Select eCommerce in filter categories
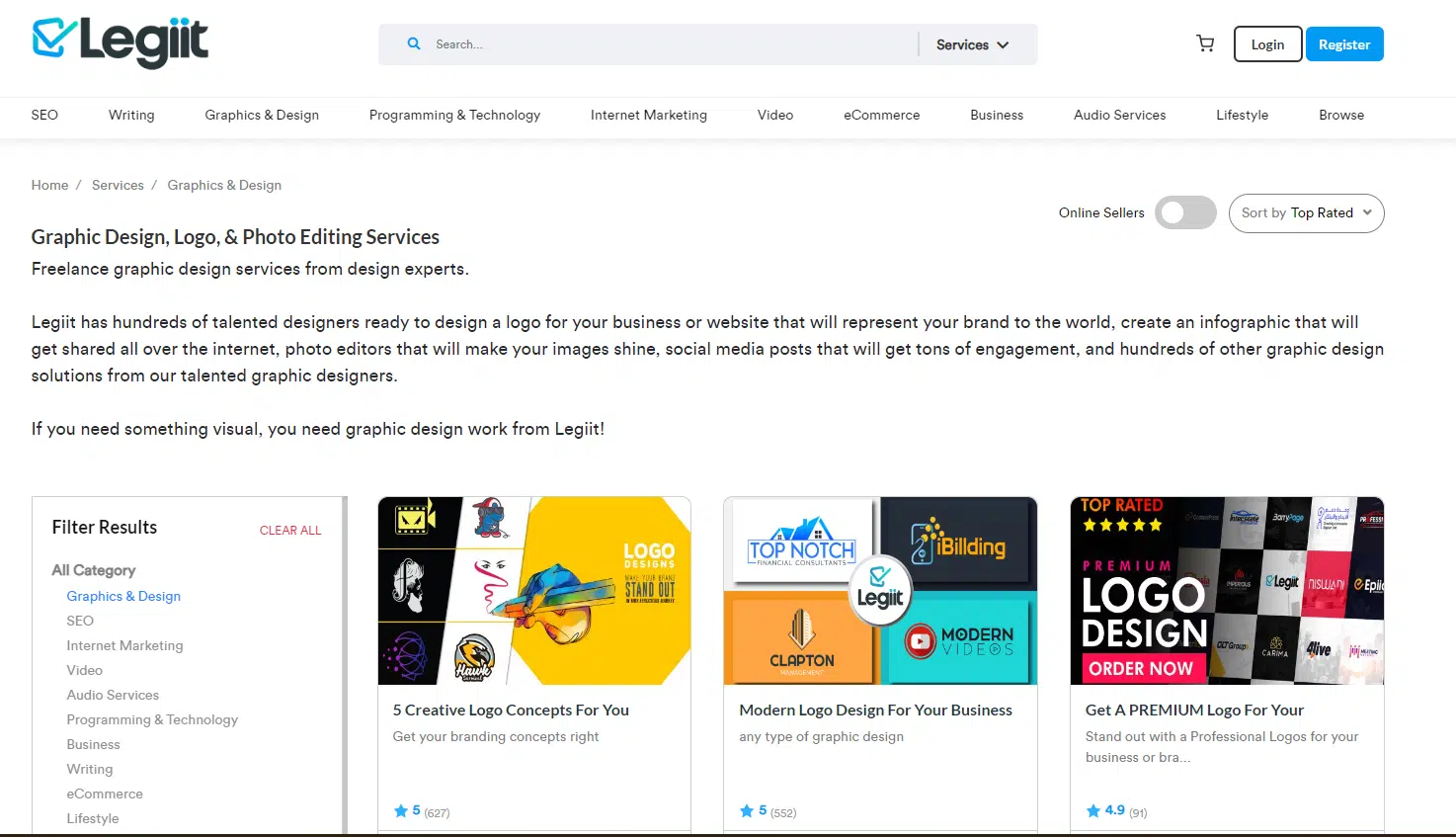The width and height of the screenshot is (1456, 837). 105,794
